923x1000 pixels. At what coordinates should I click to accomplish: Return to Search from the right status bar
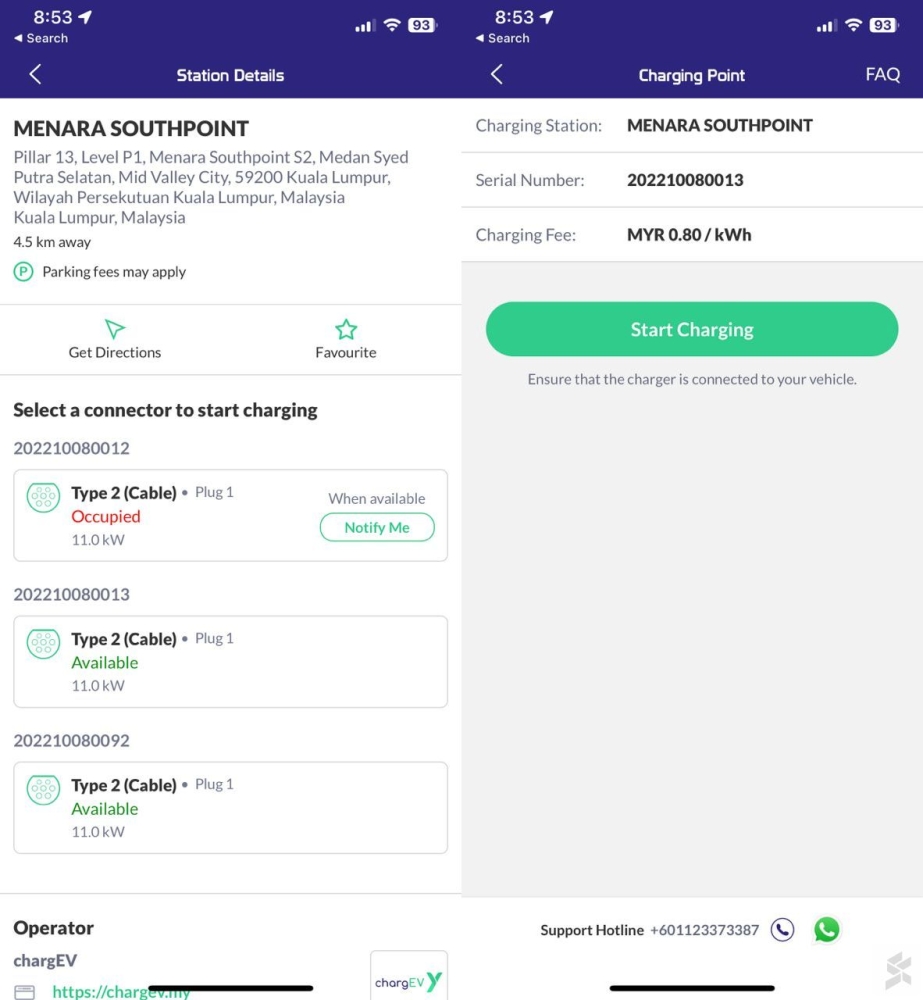(502, 38)
